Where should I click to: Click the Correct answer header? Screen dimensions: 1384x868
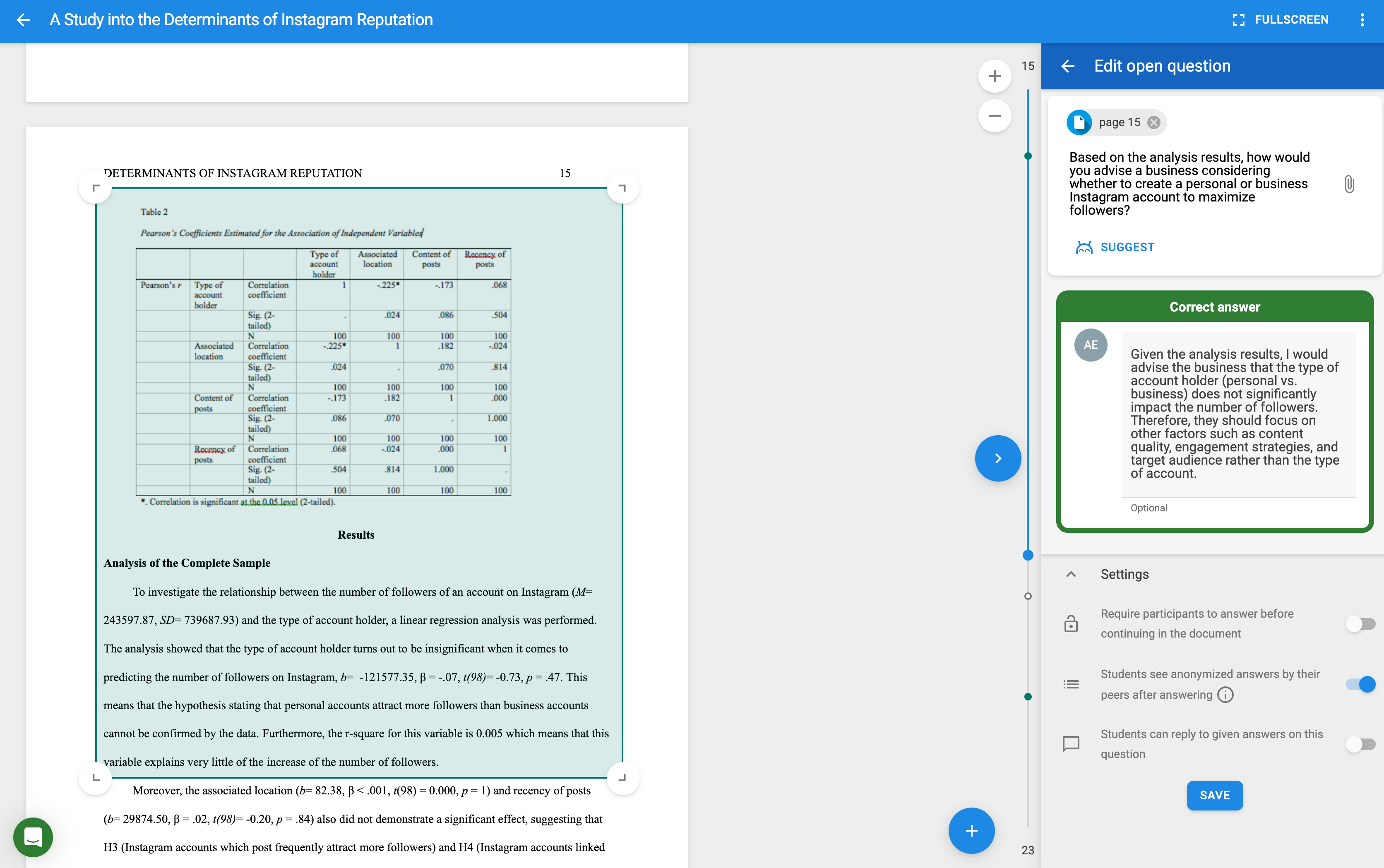[x=1215, y=307]
